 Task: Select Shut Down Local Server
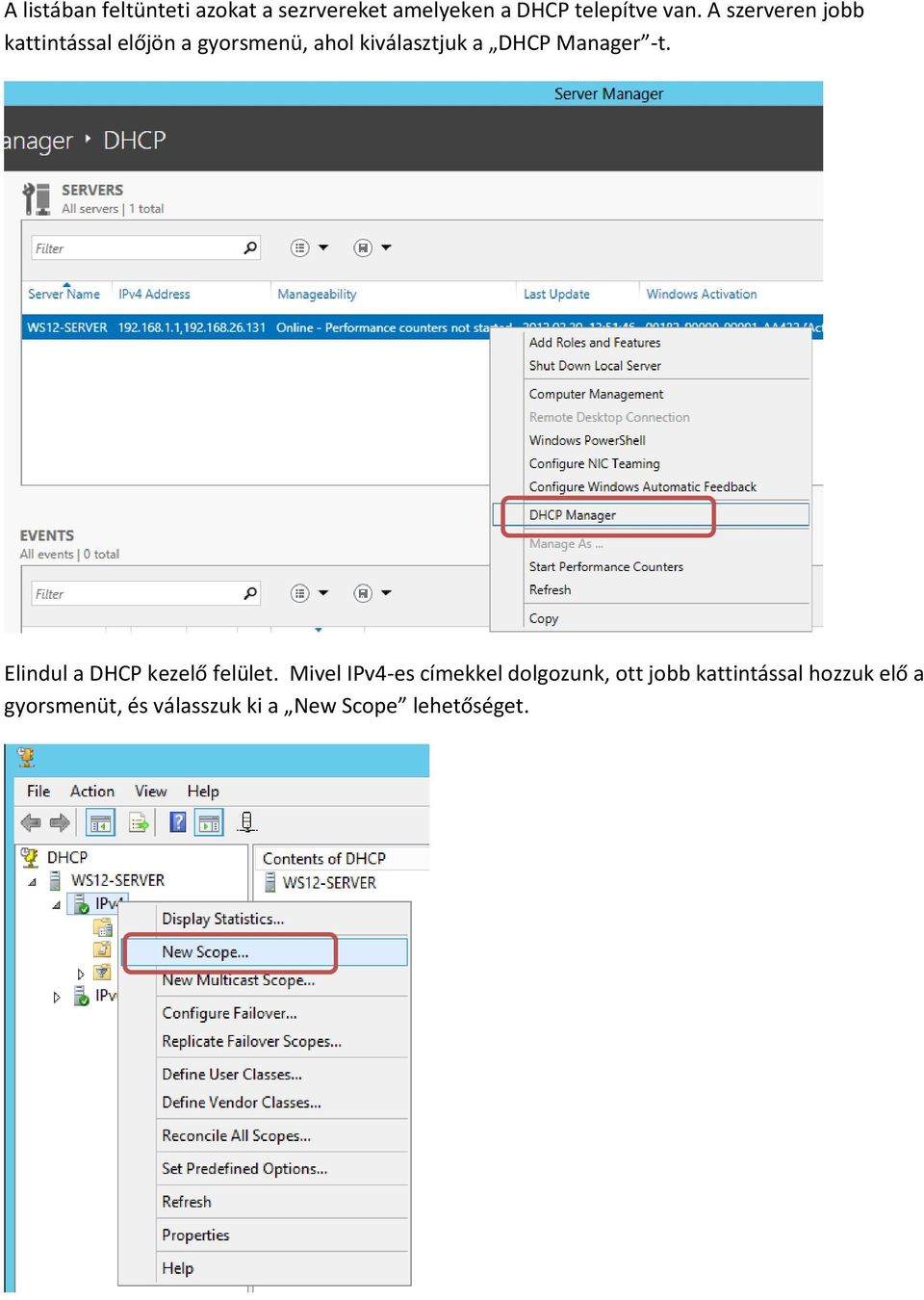tap(595, 366)
